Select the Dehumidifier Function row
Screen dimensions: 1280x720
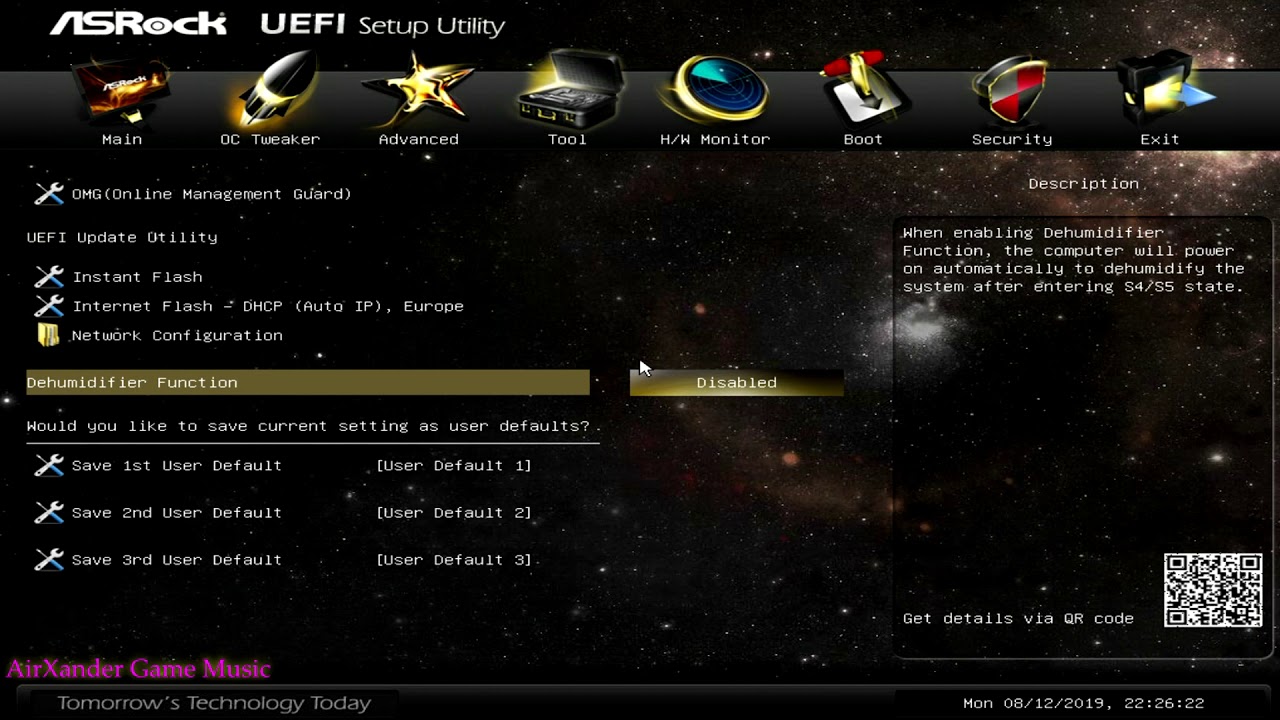pos(308,382)
